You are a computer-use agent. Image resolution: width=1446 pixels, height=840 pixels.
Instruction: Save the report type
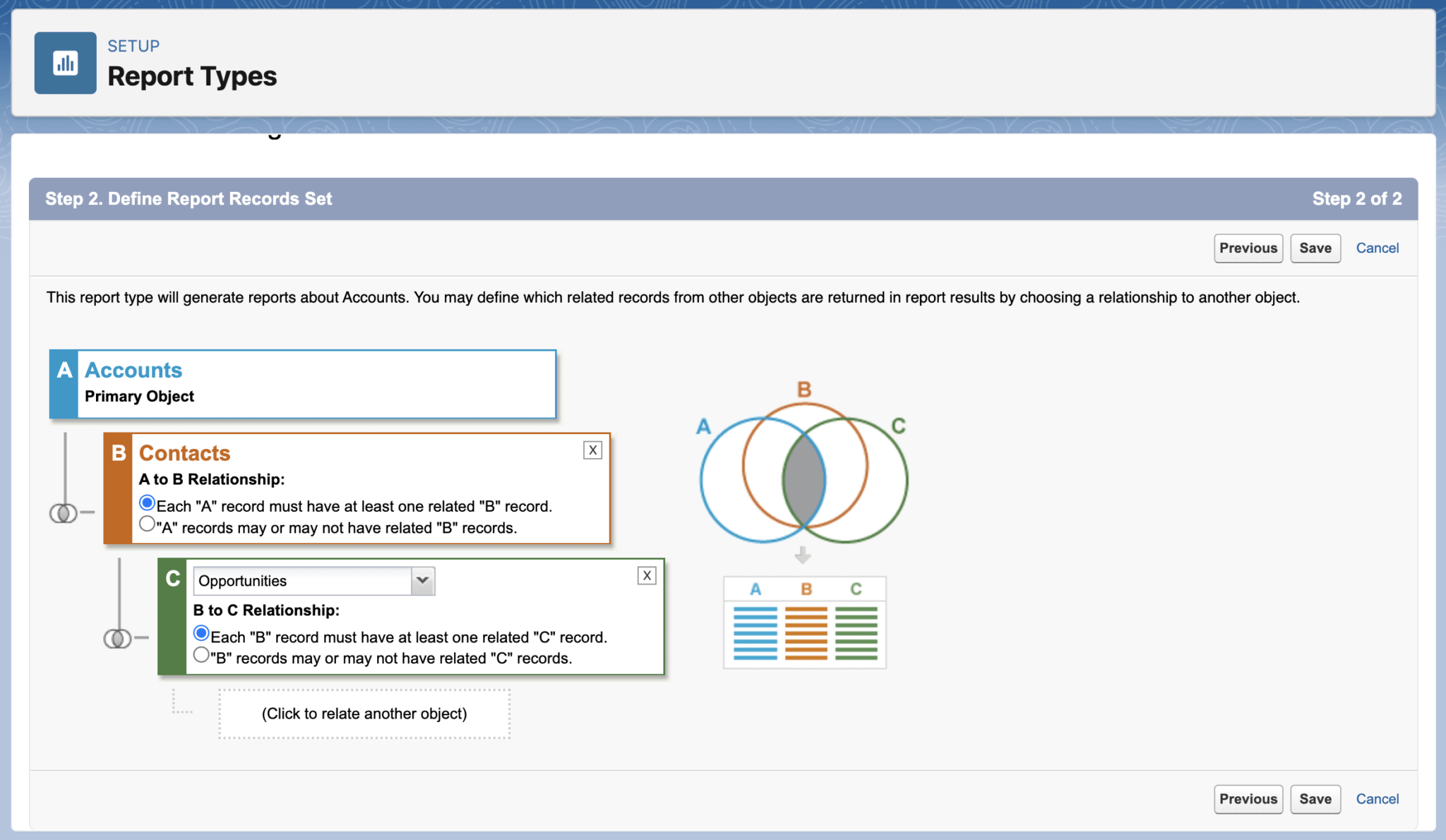pos(1315,248)
